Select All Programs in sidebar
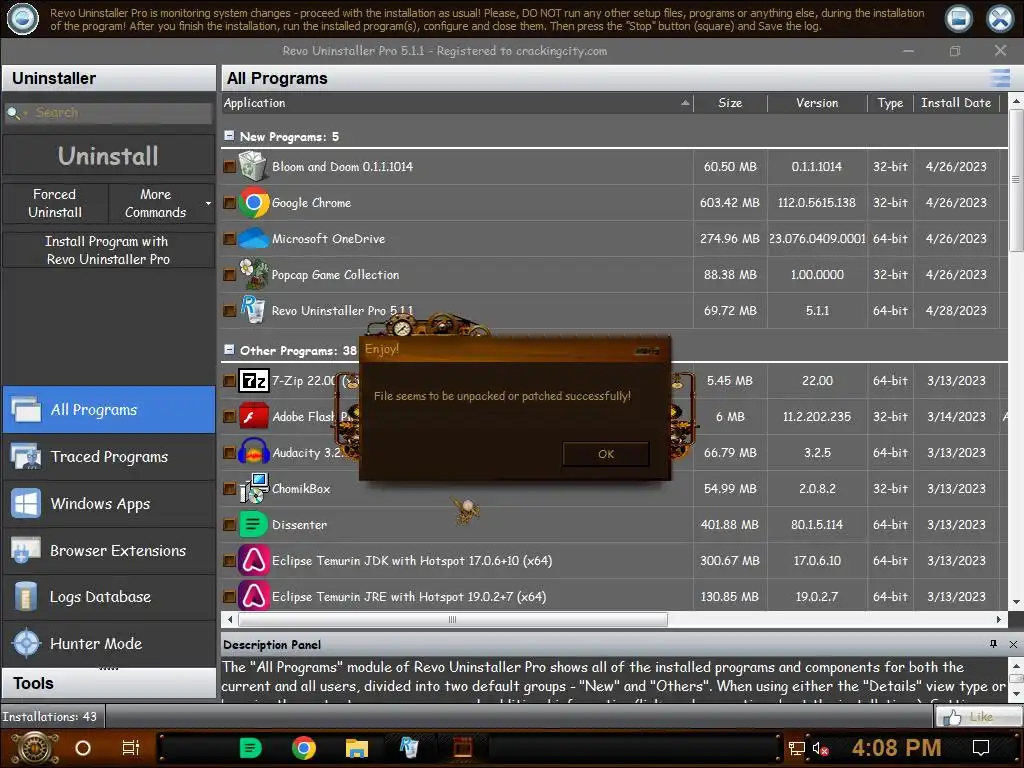The image size is (1024, 768). (108, 409)
